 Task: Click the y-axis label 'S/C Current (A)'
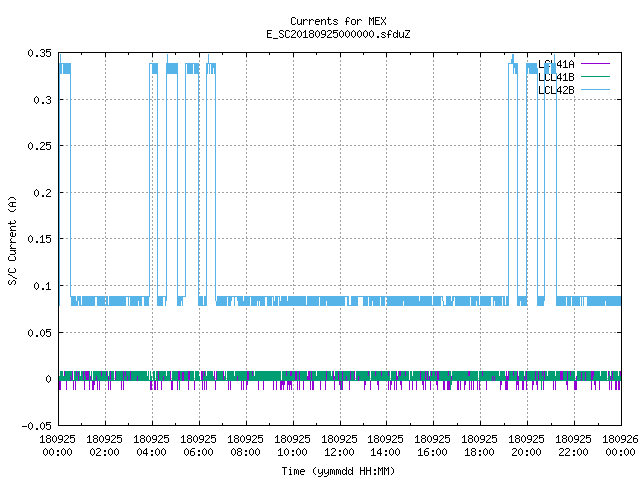[12, 240]
